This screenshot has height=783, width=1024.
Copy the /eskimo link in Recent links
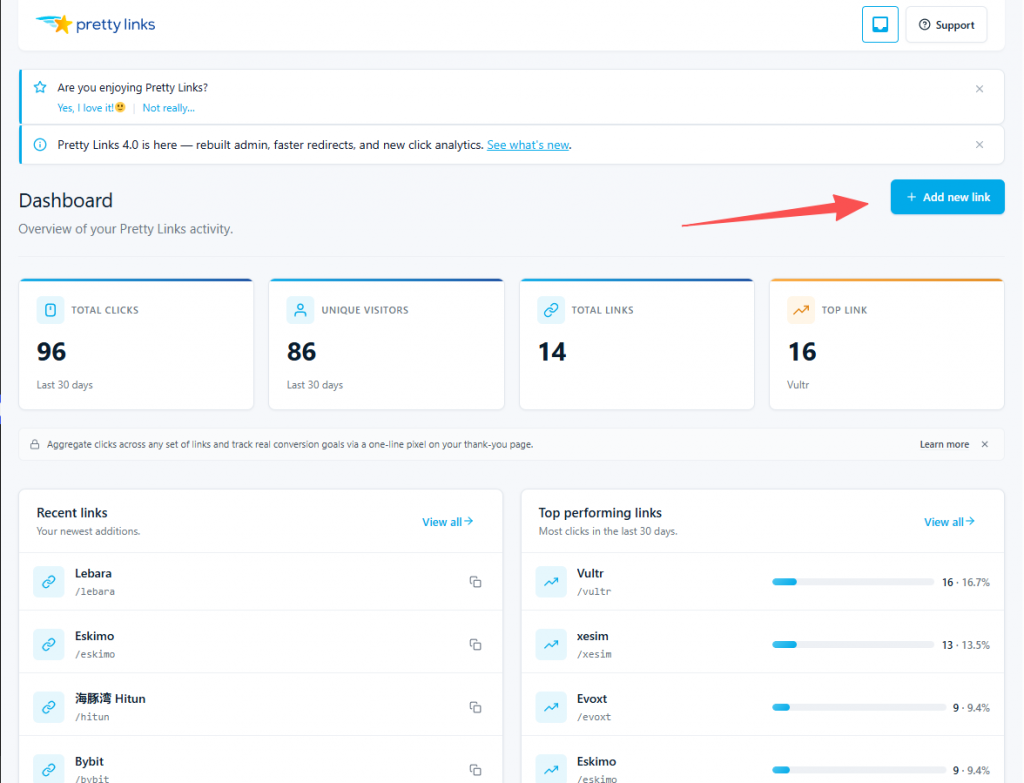coord(475,645)
